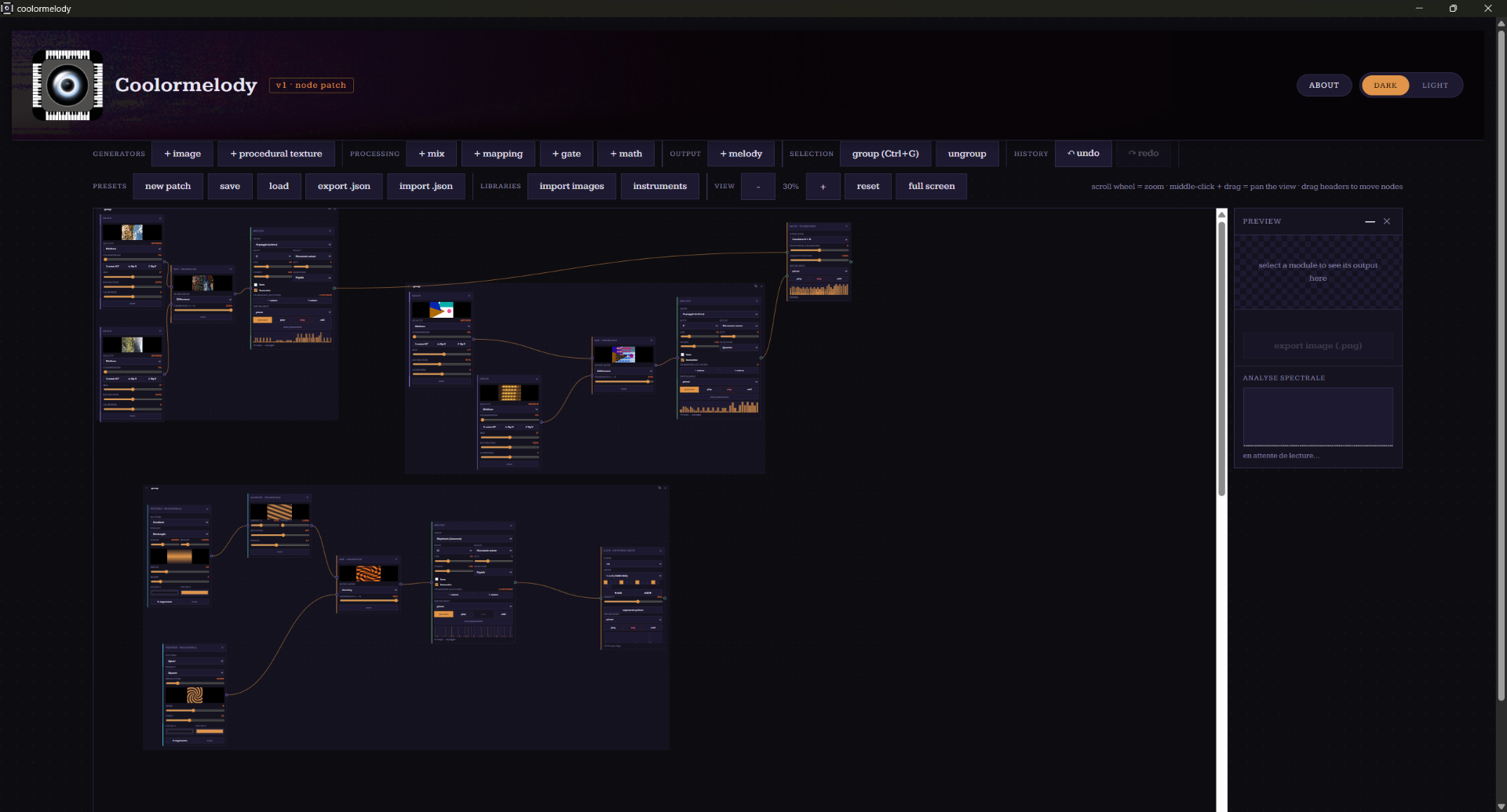The width and height of the screenshot is (1507, 812).
Task: Close the Melody node in the top-left group
Action: (330, 231)
